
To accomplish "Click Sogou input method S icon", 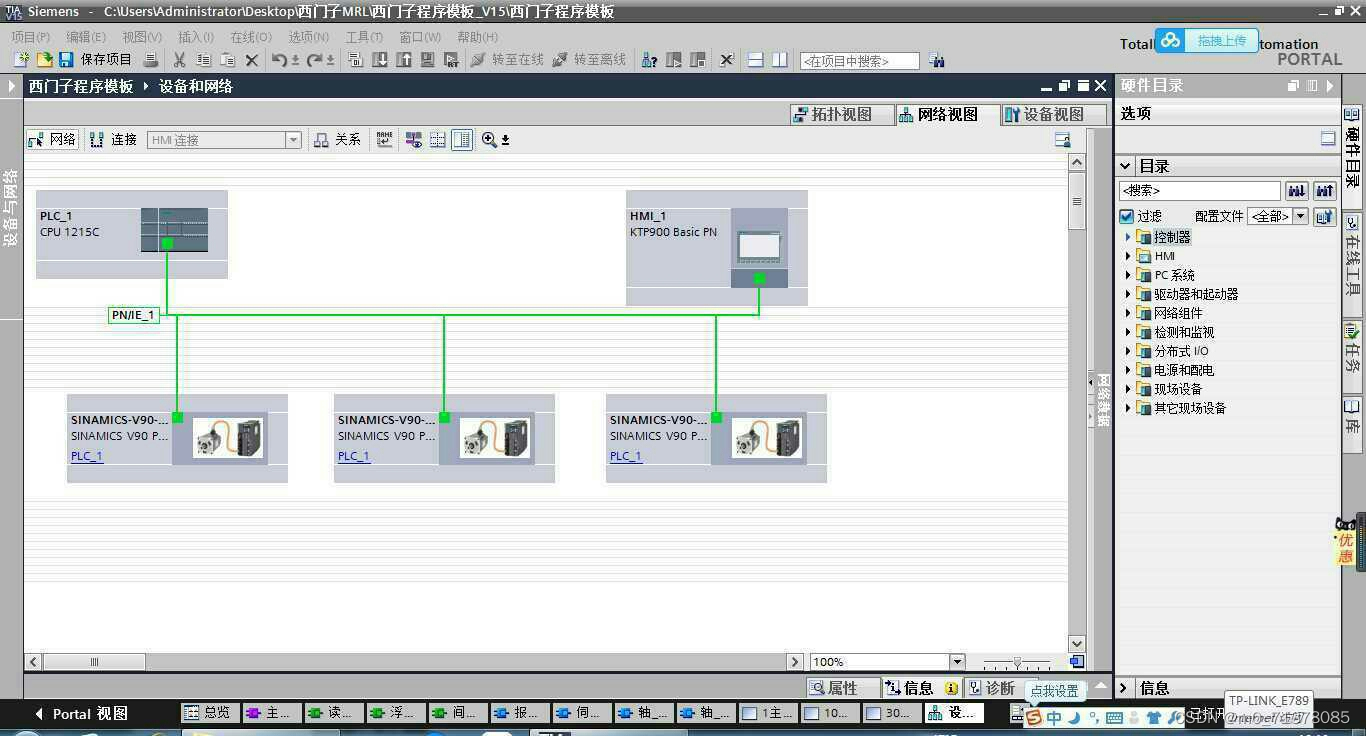I will [x=1033, y=718].
